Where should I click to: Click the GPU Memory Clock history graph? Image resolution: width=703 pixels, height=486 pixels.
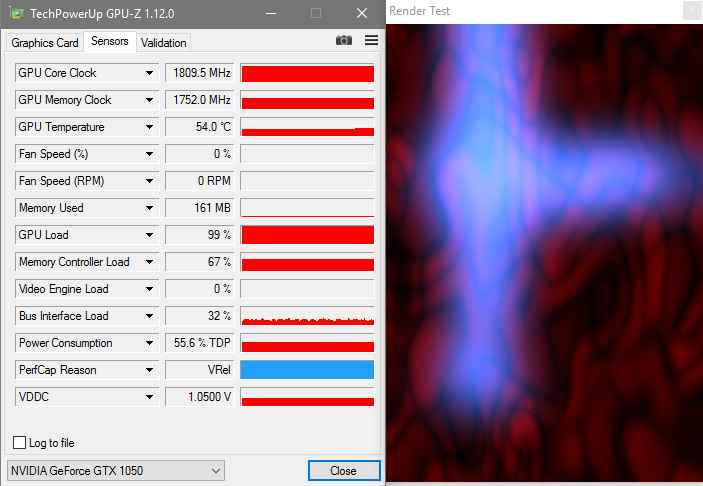tap(307, 100)
